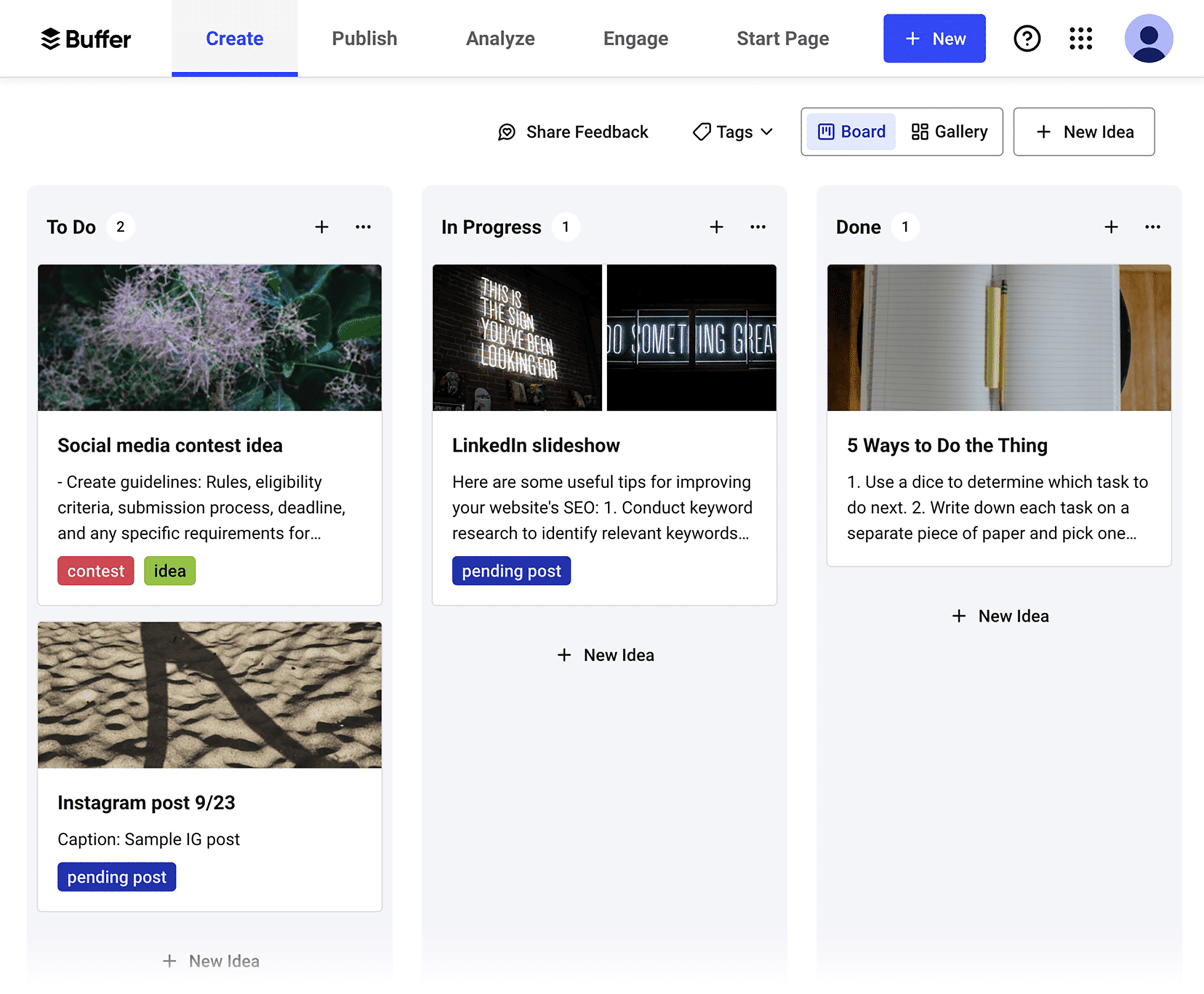Open the notebook and pencil thumbnail
The height and width of the screenshot is (994, 1204).
[x=999, y=338]
